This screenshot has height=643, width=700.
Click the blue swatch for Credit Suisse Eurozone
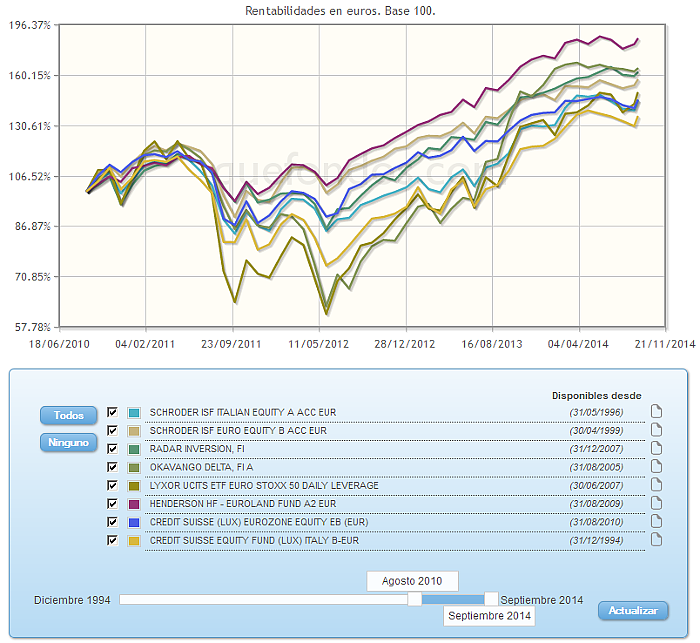coord(134,522)
